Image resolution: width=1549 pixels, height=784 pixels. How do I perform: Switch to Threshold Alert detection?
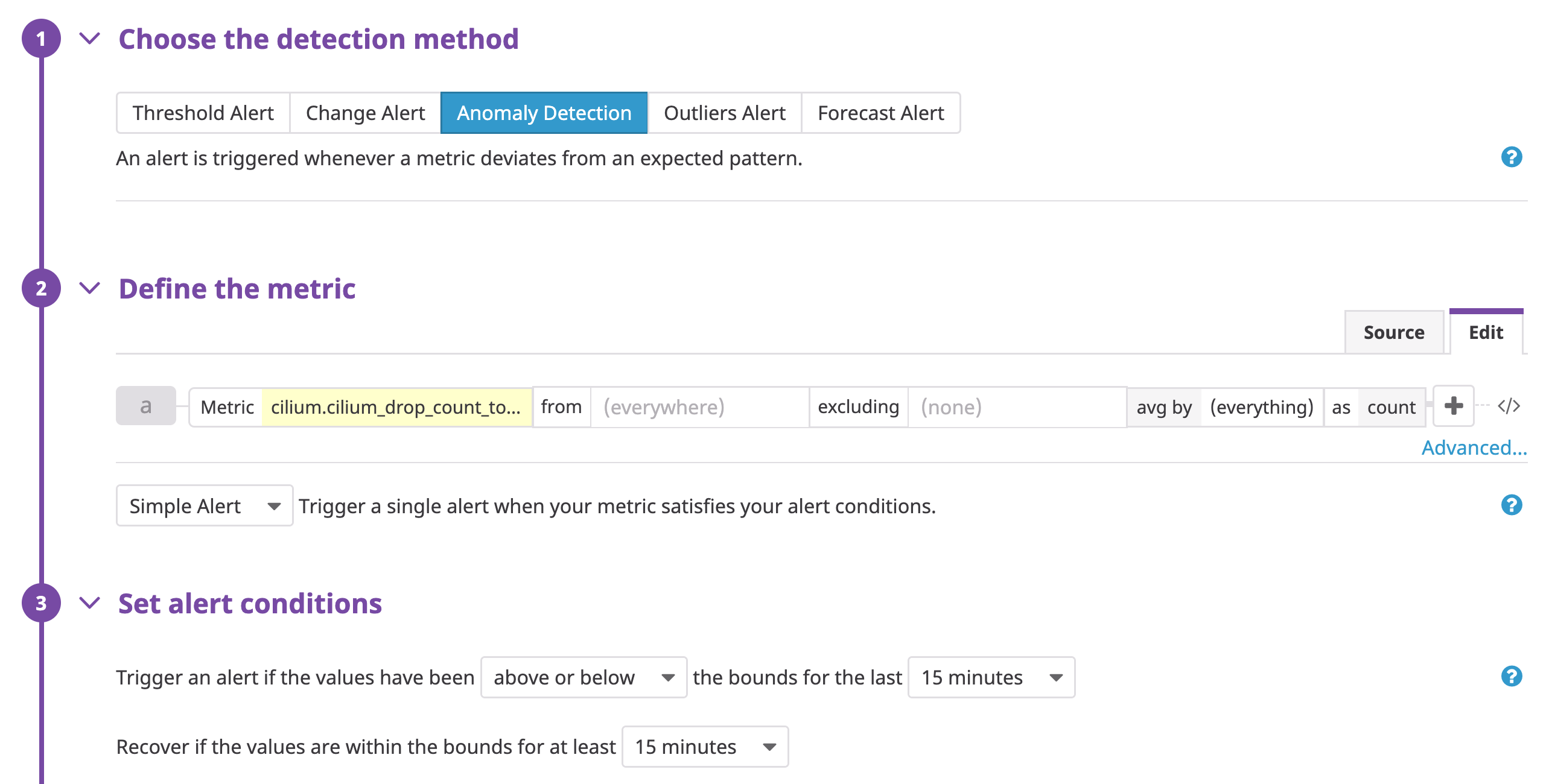(203, 113)
